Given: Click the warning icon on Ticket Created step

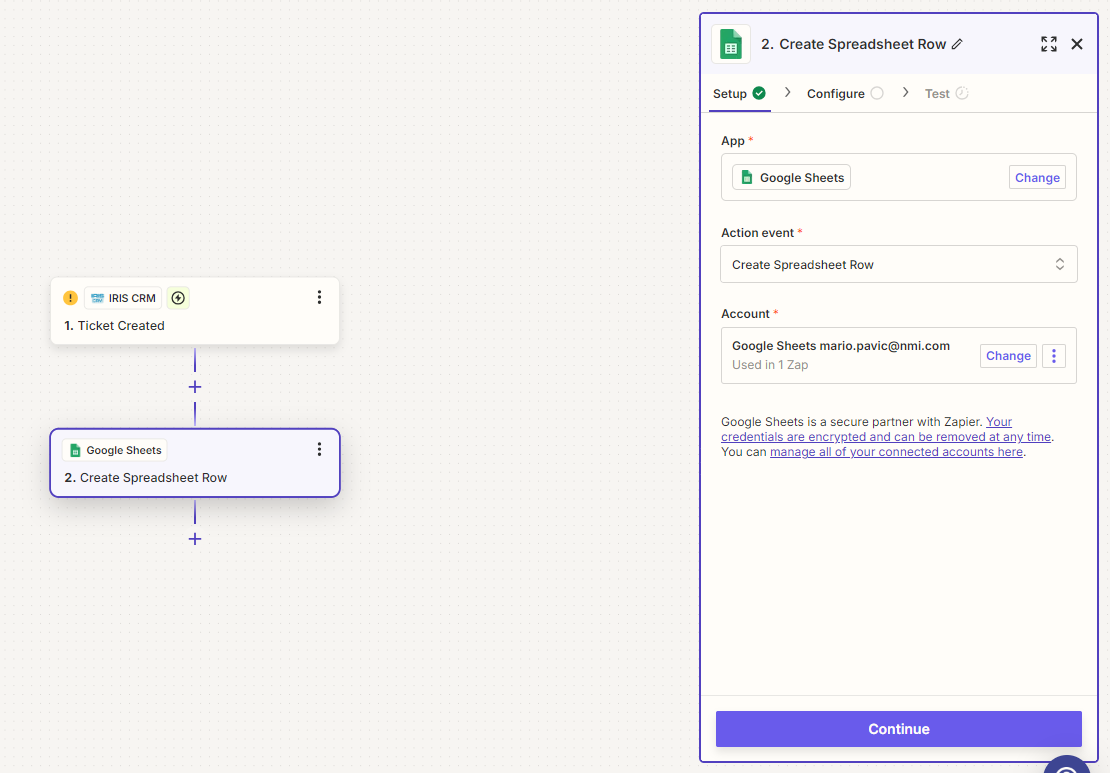Looking at the screenshot, I should [x=70, y=298].
